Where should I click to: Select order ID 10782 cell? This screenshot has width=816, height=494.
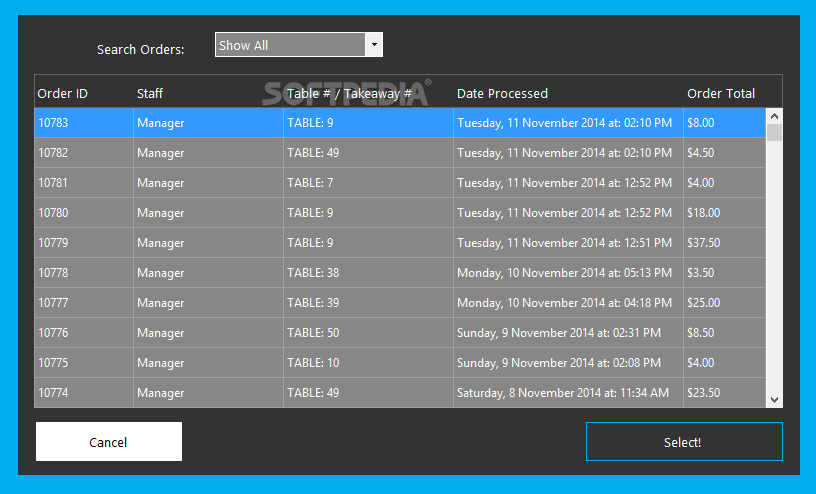(x=84, y=153)
